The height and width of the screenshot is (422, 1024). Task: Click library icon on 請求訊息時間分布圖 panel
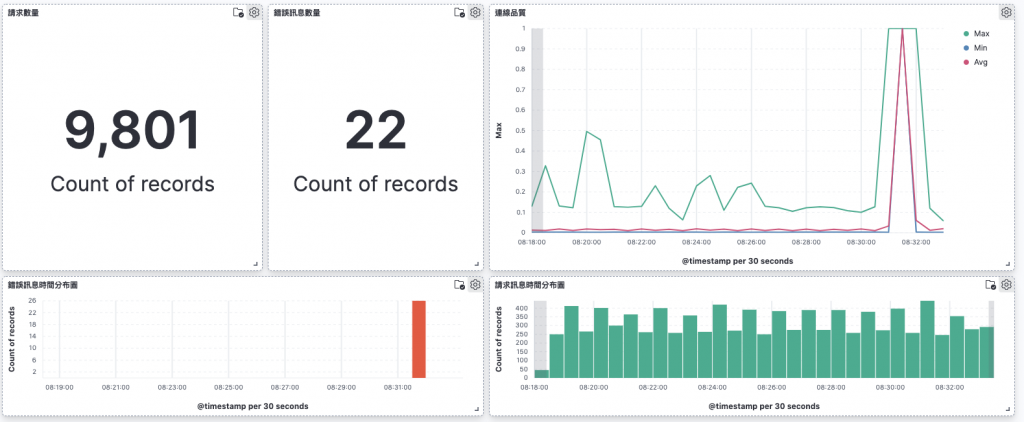[x=991, y=285]
